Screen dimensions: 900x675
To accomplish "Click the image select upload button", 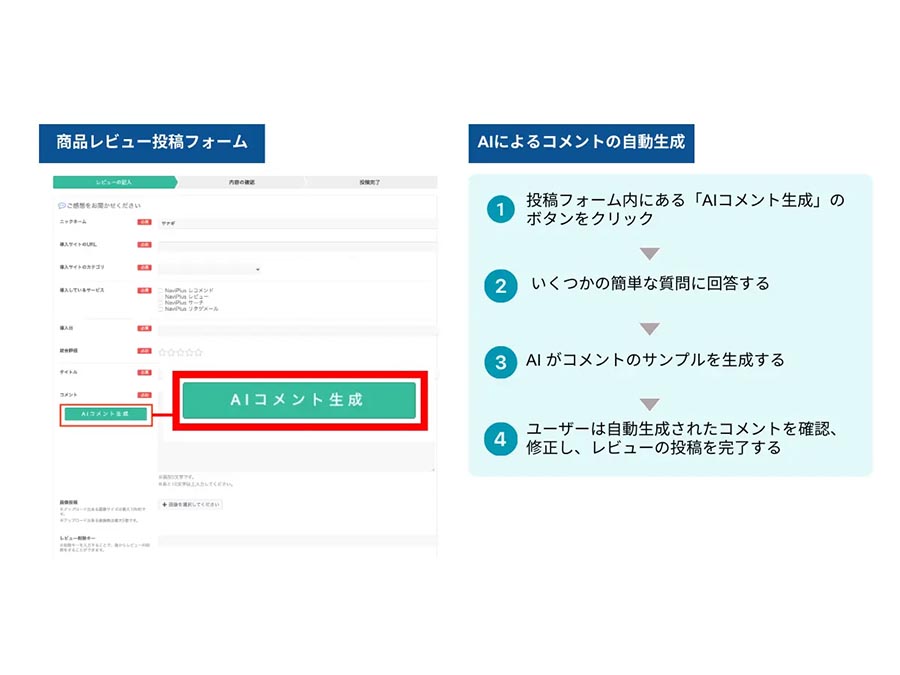I will [x=191, y=505].
